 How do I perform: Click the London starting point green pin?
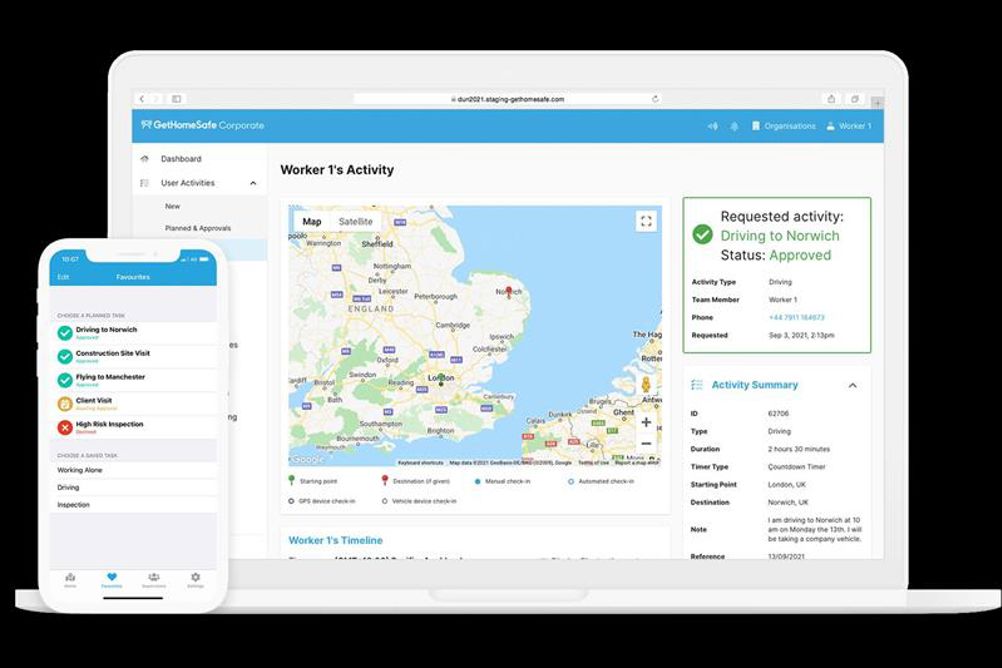click(x=441, y=380)
